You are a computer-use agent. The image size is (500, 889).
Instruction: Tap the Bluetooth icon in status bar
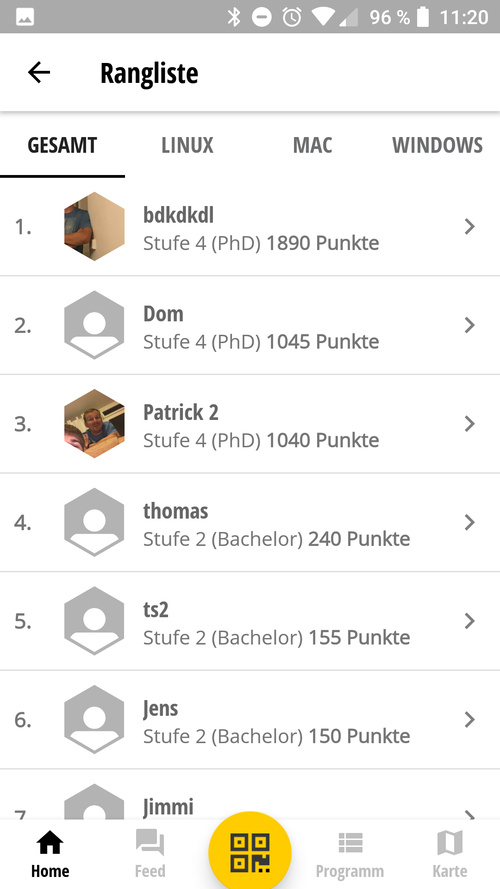(234, 17)
